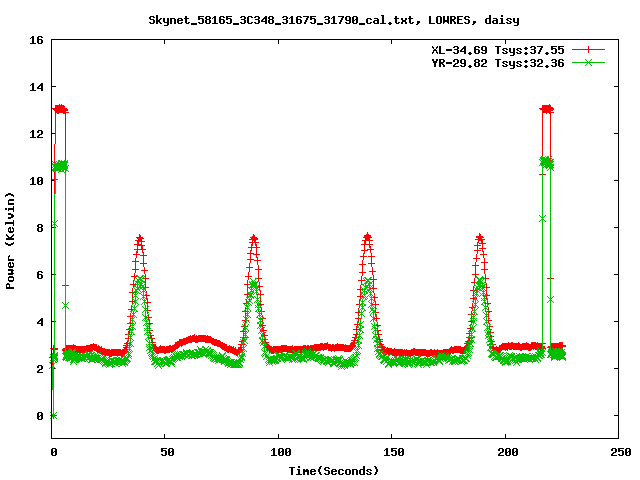Click the red peak near 190 seconds

(480, 238)
